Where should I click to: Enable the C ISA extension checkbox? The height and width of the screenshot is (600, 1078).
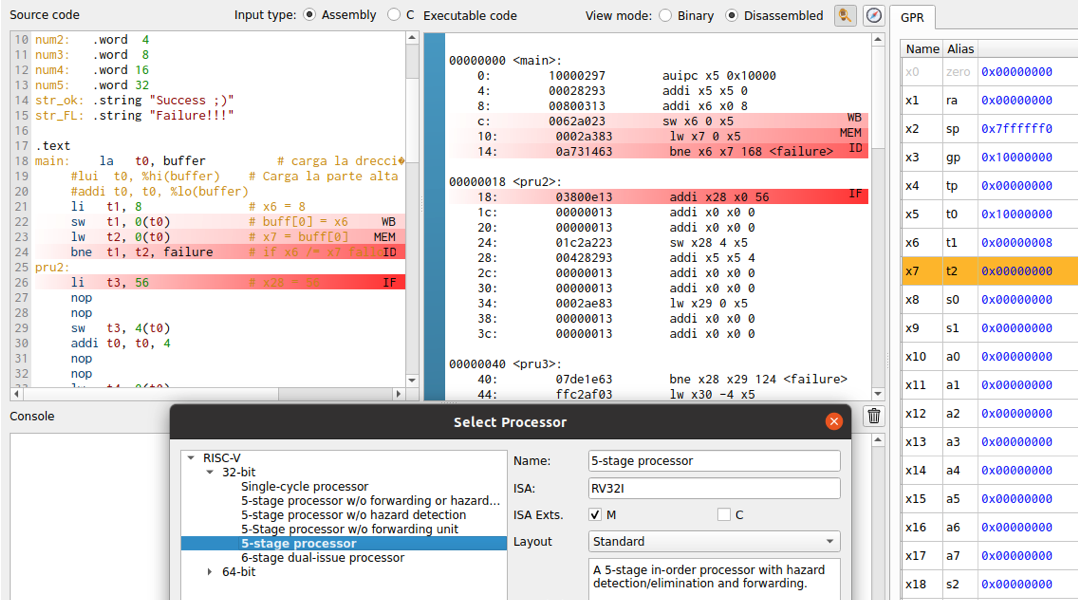click(x=724, y=515)
